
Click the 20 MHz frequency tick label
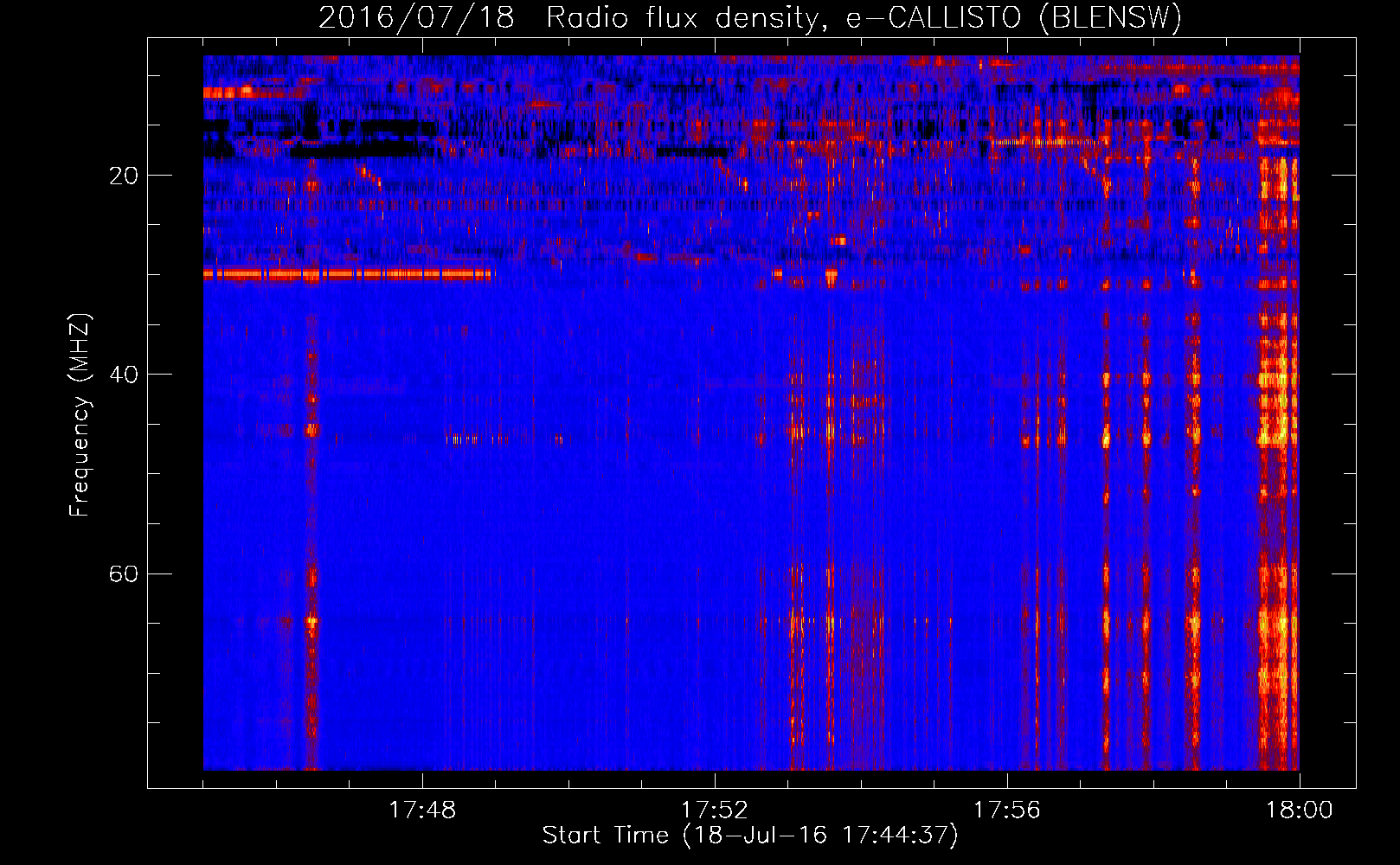tap(124, 176)
